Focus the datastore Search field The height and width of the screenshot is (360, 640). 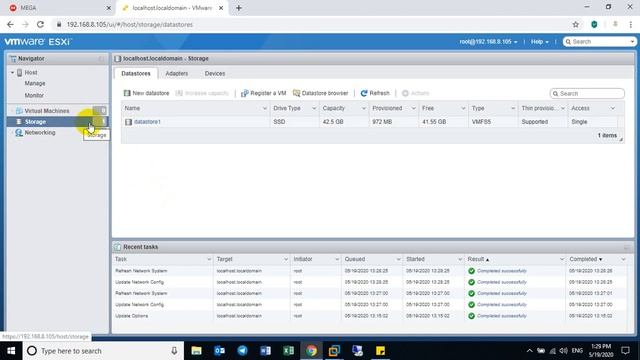click(x=588, y=93)
